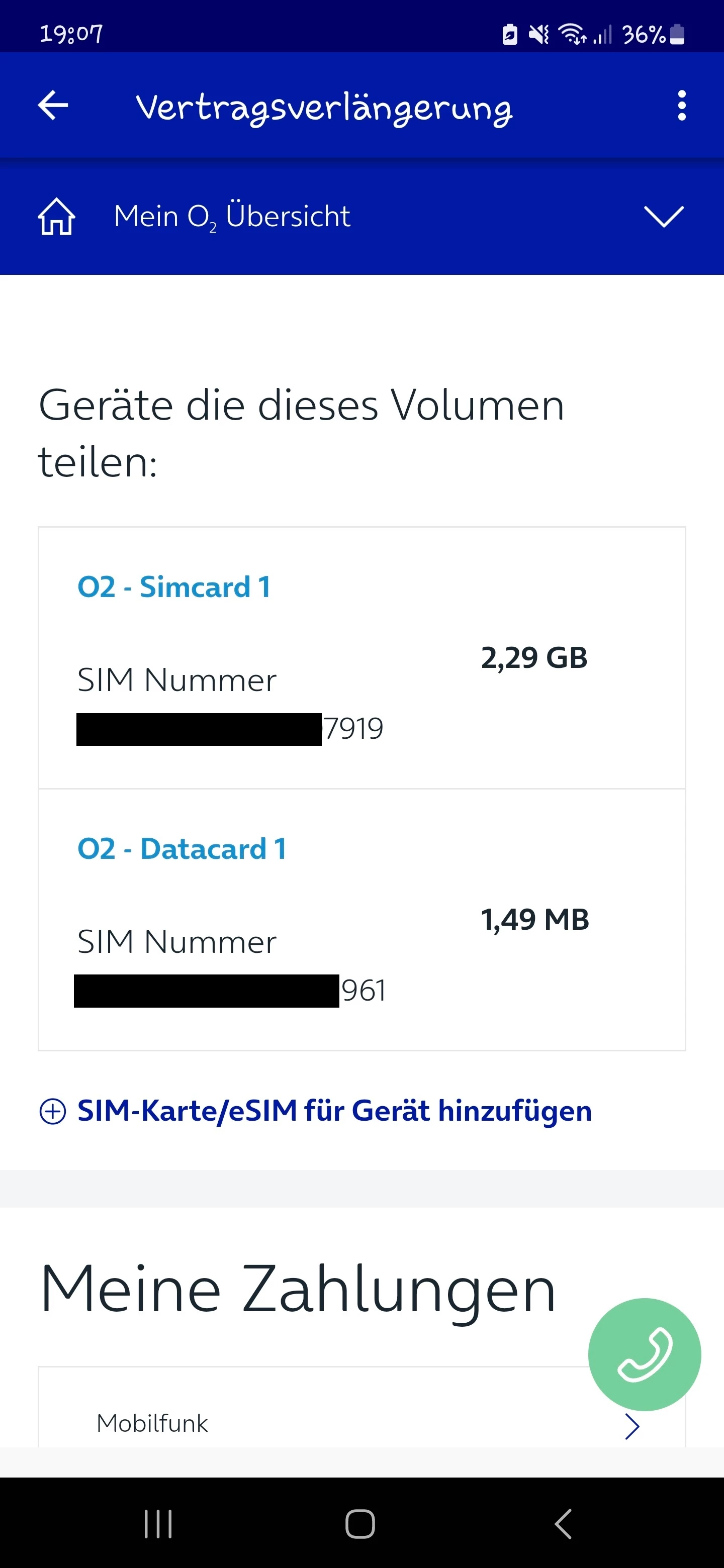Viewport: 724px width, 1568px height.
Task: Tap the green phone call button
Action: pyautogui.click(x=644, y=1354)
